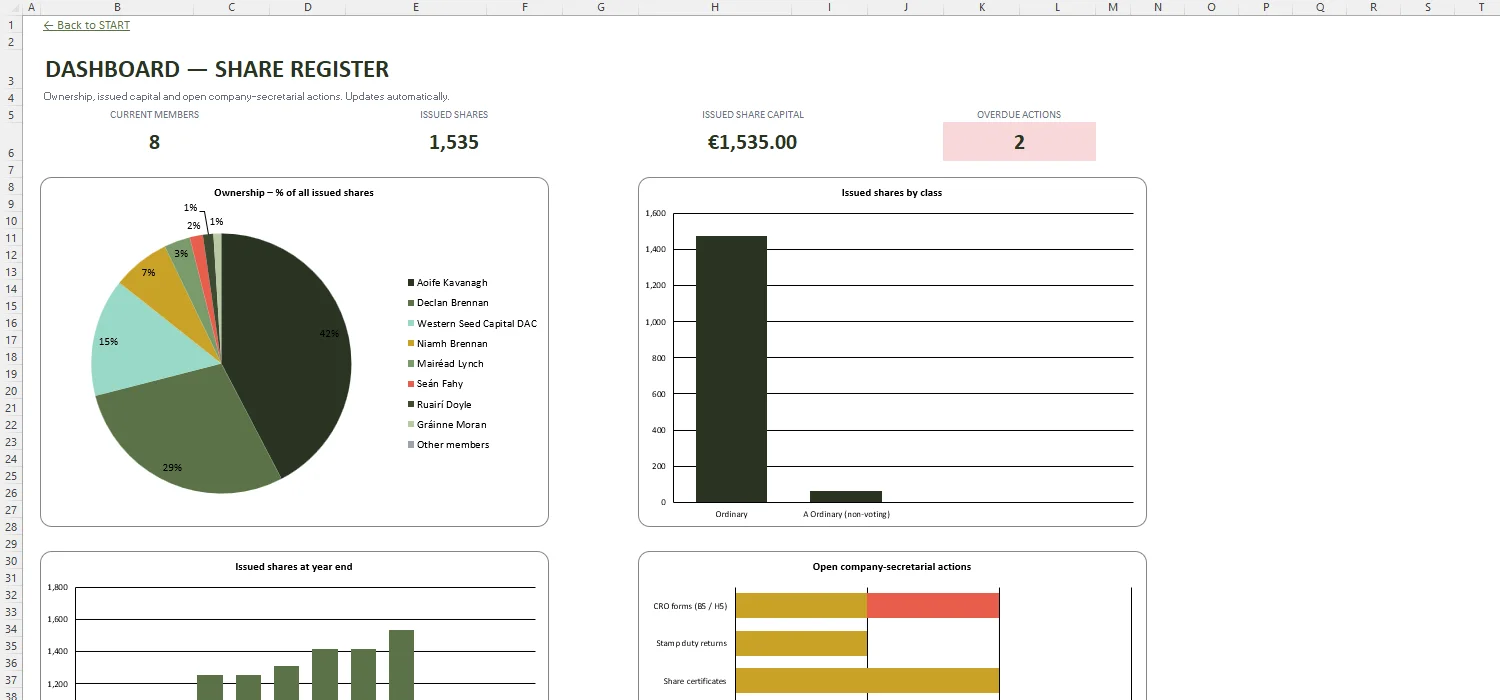
Task: Click the OVERDUE ACTIONS label
Action: [1019, 115]
